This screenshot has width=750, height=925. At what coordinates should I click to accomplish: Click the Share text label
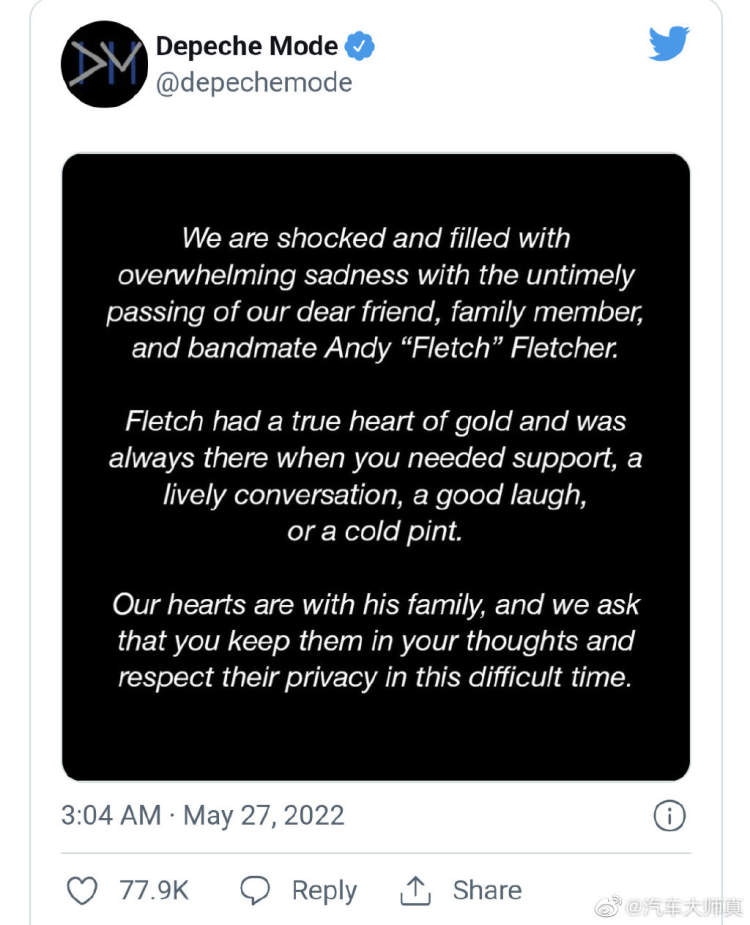point(487,890)
